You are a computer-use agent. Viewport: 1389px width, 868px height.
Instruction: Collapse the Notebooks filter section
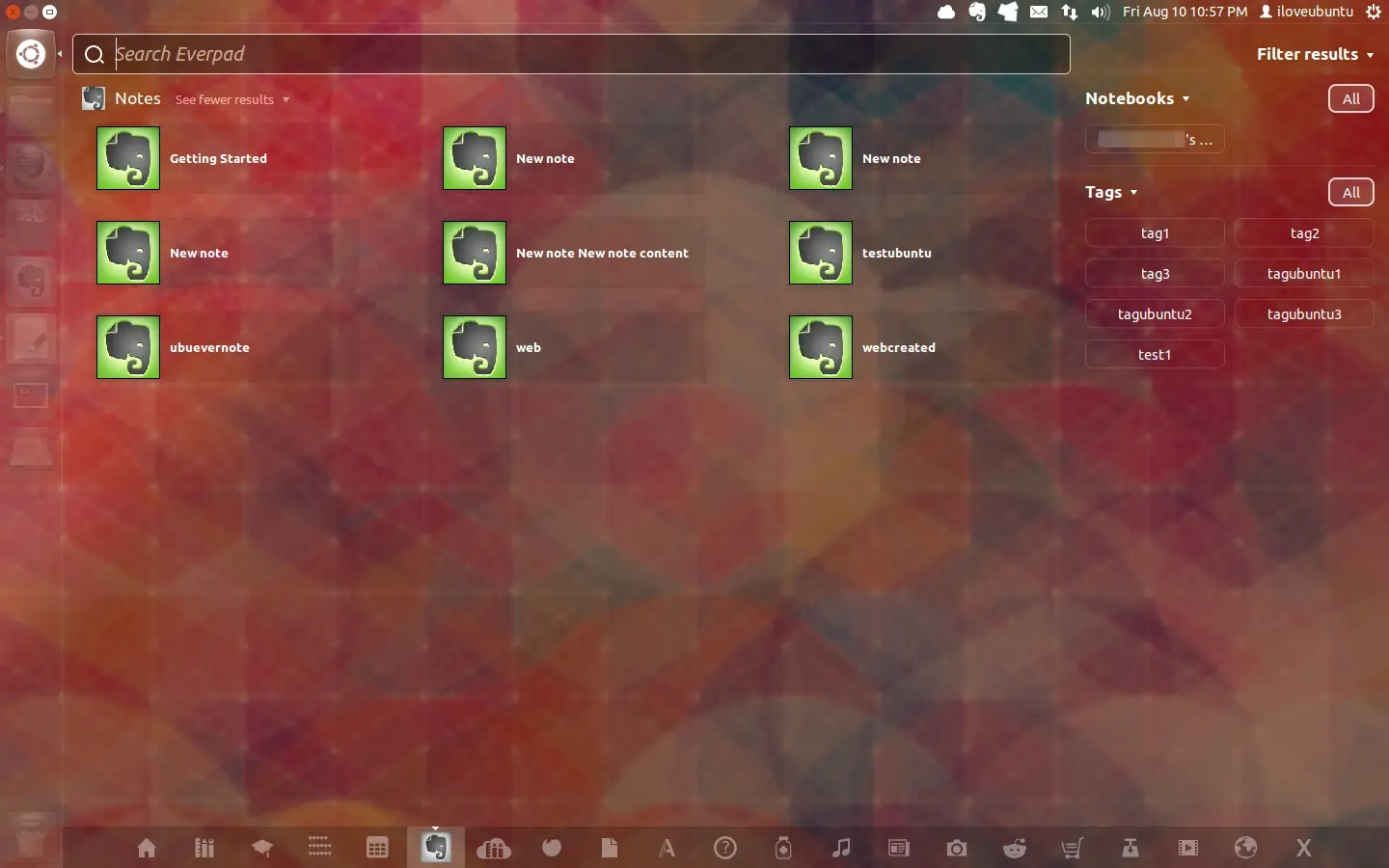1137,98
